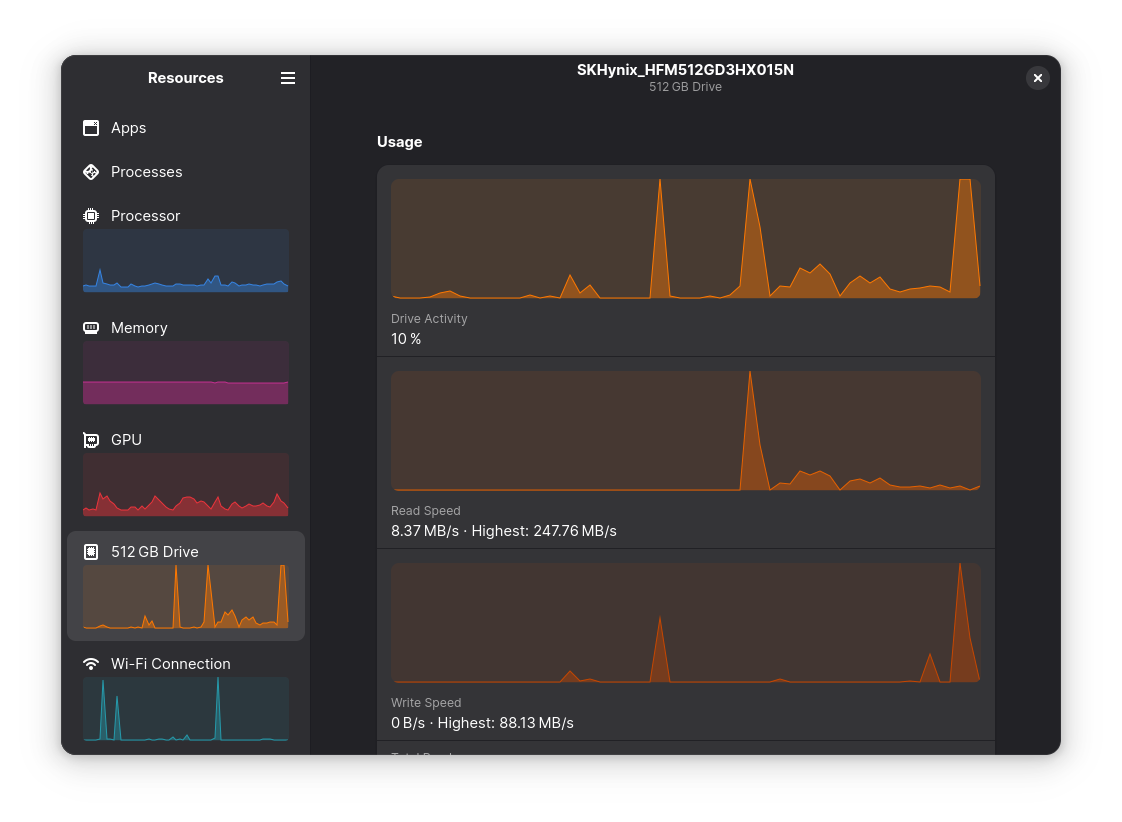Click the Drive Activity 10 % value
This screenshot has width=1122, height=822.
tap(406, 339)
